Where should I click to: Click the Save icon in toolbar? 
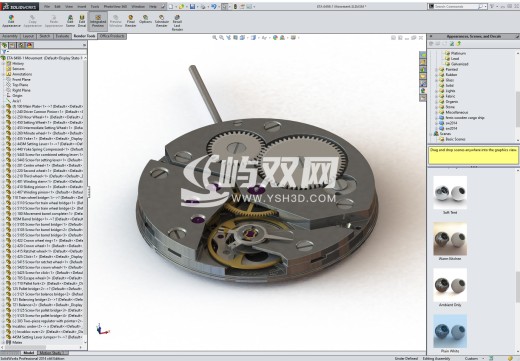click(192, 6)
